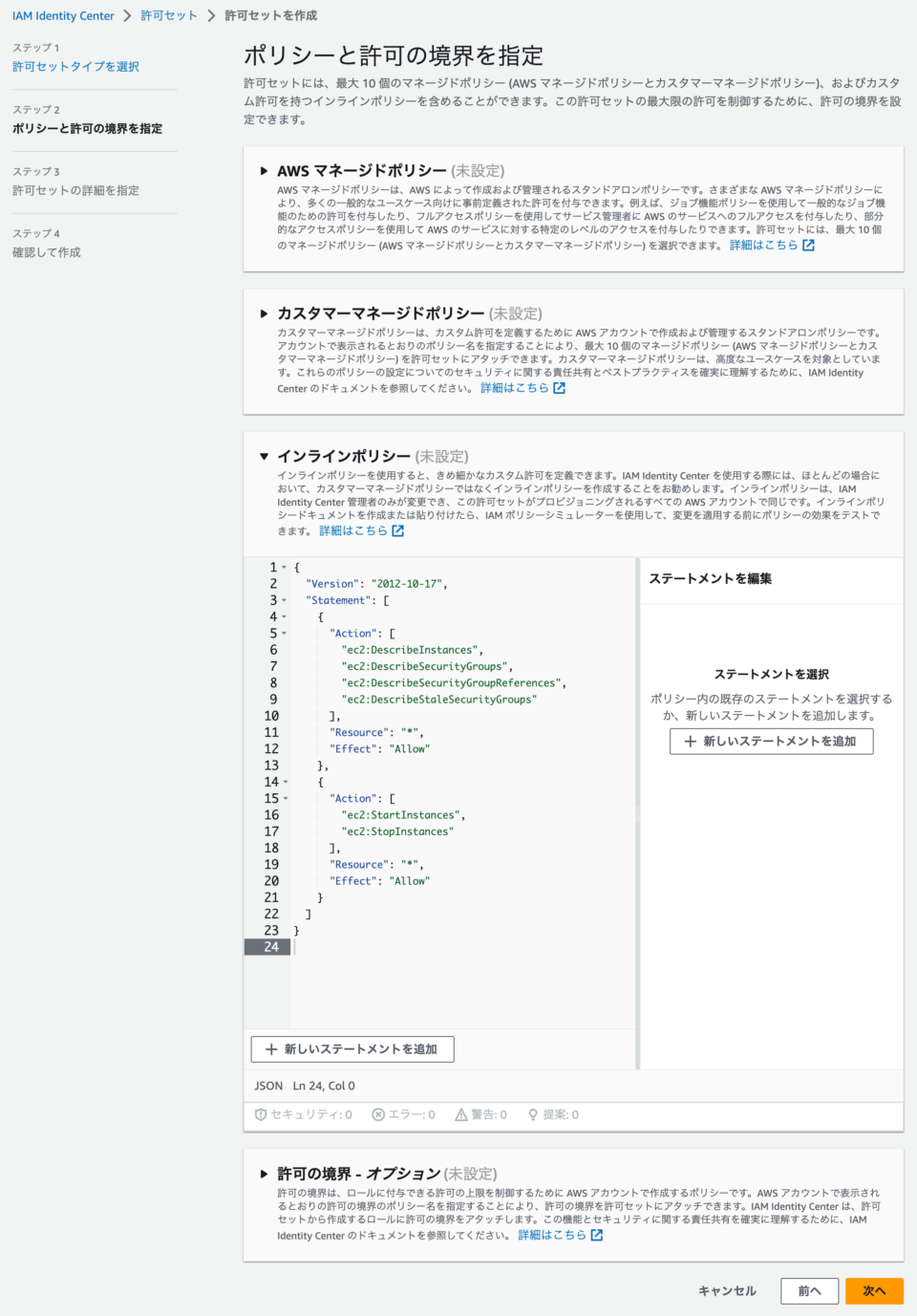Click the エラー error icon below the JSON editor
The height and width of the screenshot is (1316, 917).
pyautogui.click(x=380, y=1114)
